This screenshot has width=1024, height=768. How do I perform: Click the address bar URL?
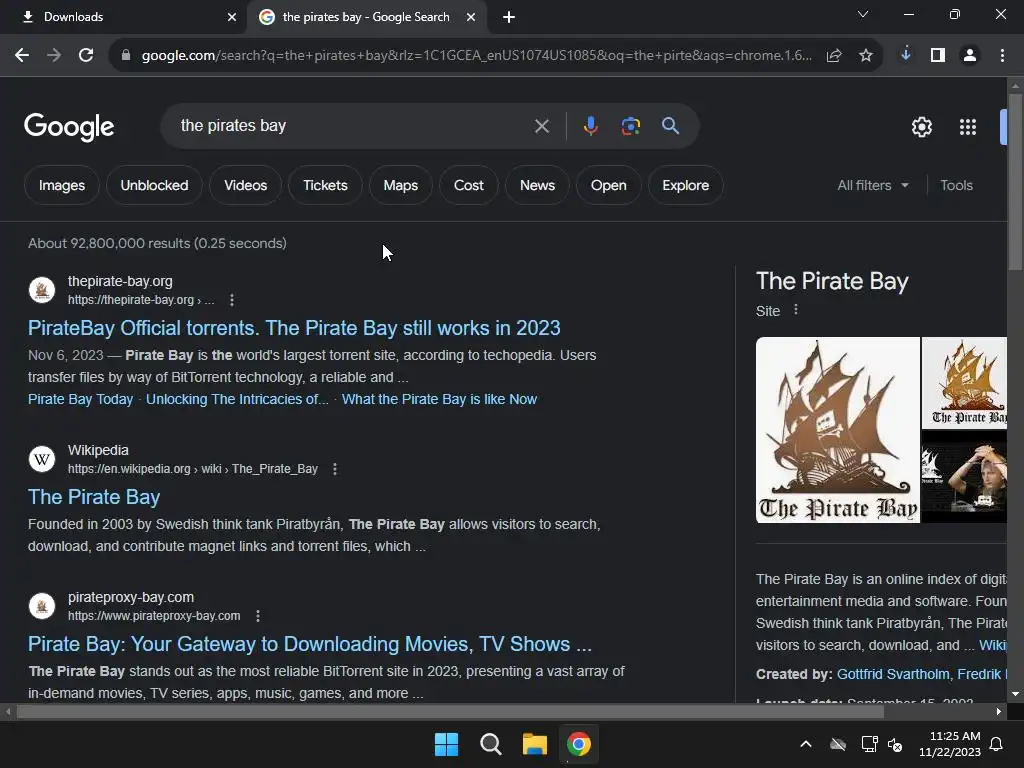pos(477,56)
